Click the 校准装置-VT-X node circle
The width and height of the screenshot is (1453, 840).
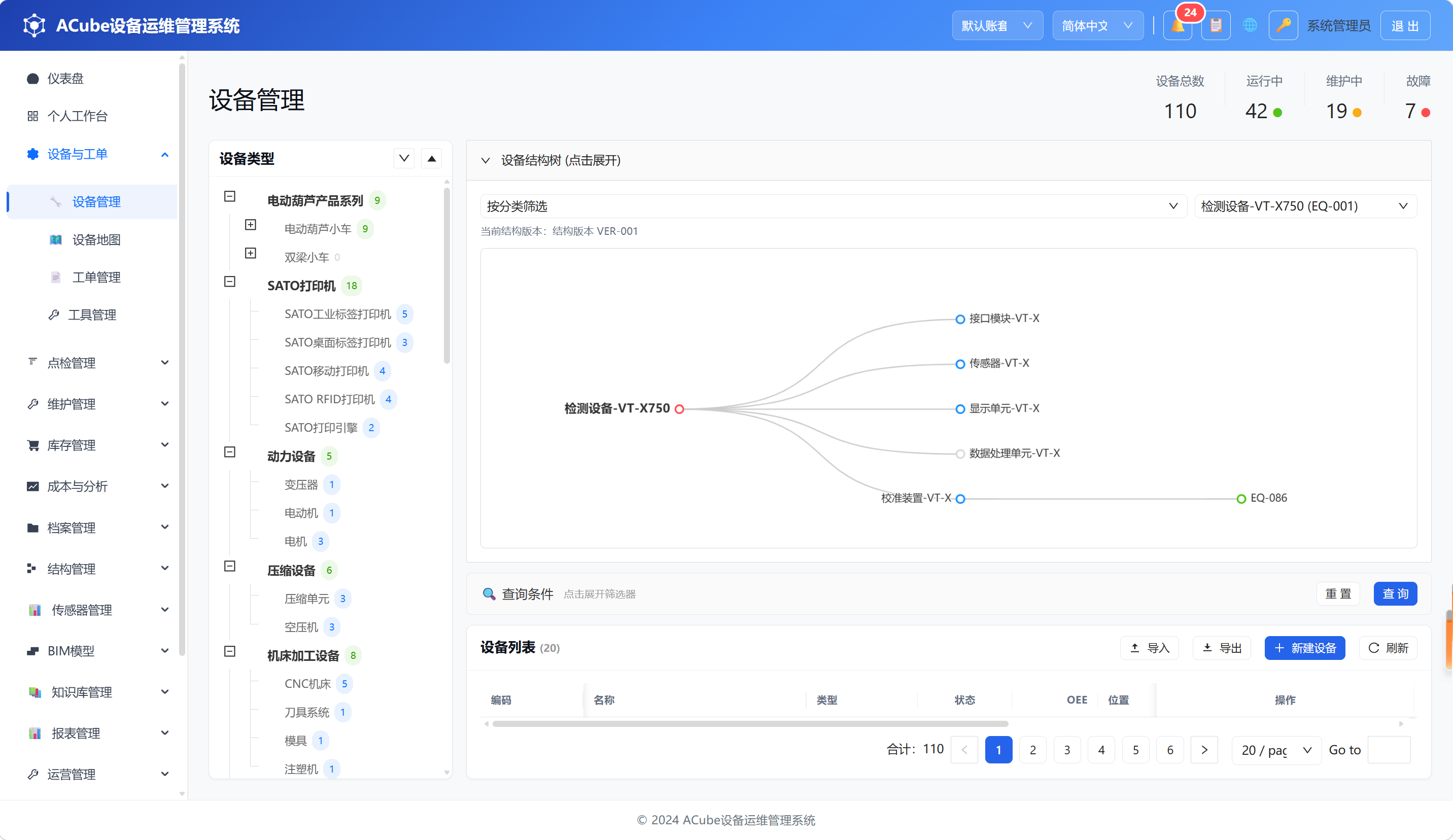pyautogui.click(x=960, y=499)
